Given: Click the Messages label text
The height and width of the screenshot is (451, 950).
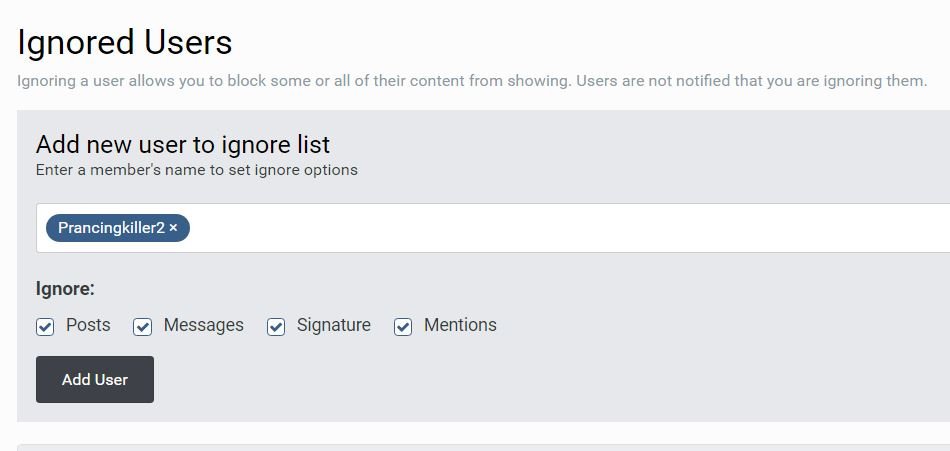Looking at the screenshot, I should pyautogui.click(x=203, y=325).
